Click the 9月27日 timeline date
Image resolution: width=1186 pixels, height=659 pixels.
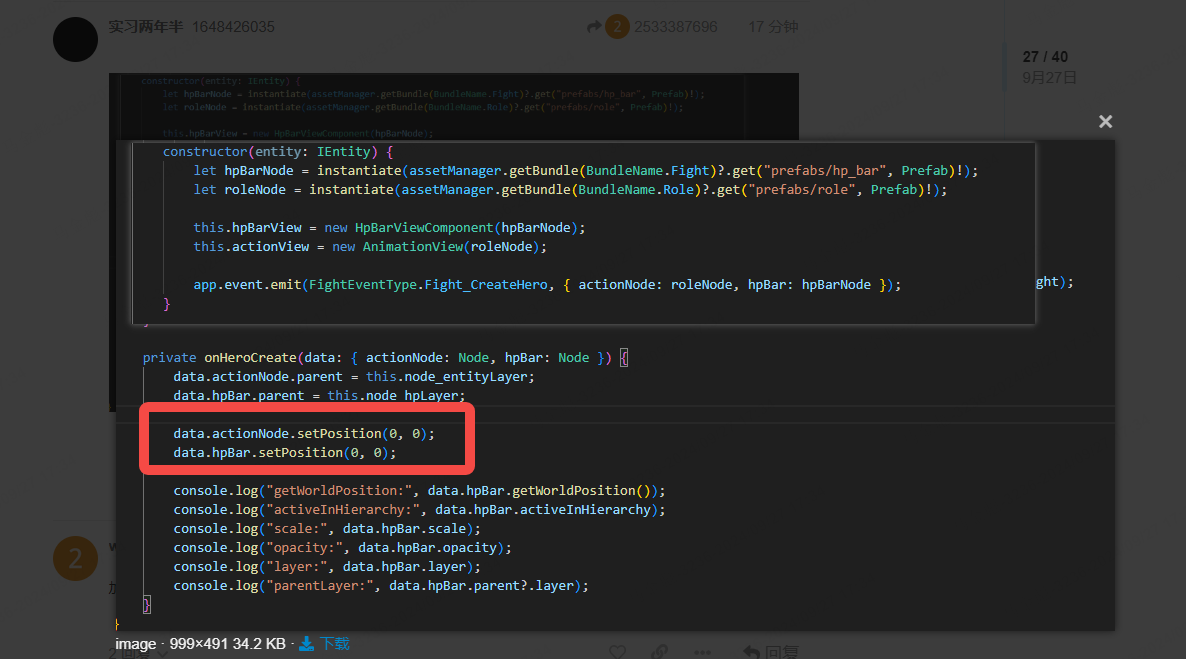coord(1048,77)
